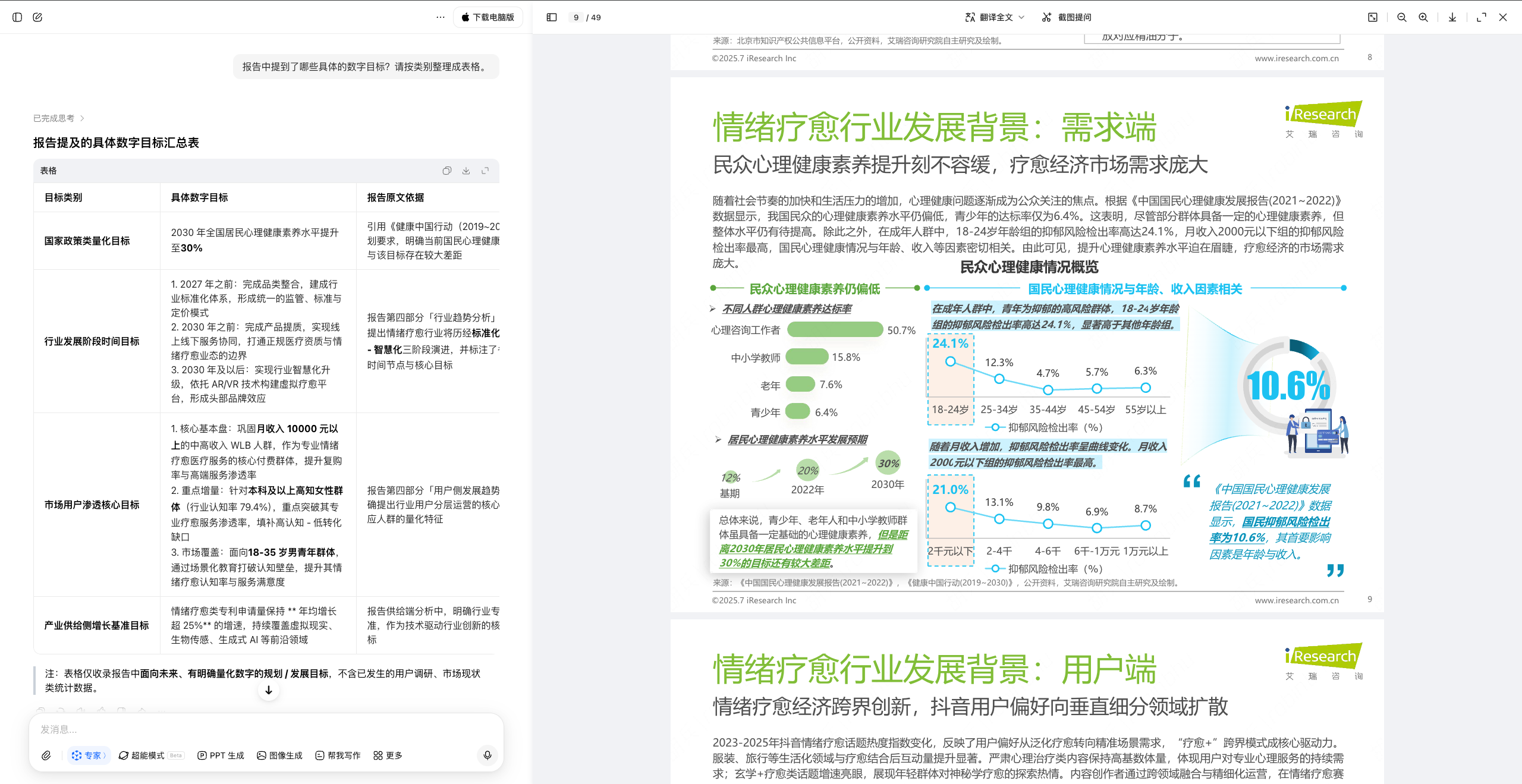Click the copy table icon above the table
Screen dimensions: 1522x784
pos(447,171)
